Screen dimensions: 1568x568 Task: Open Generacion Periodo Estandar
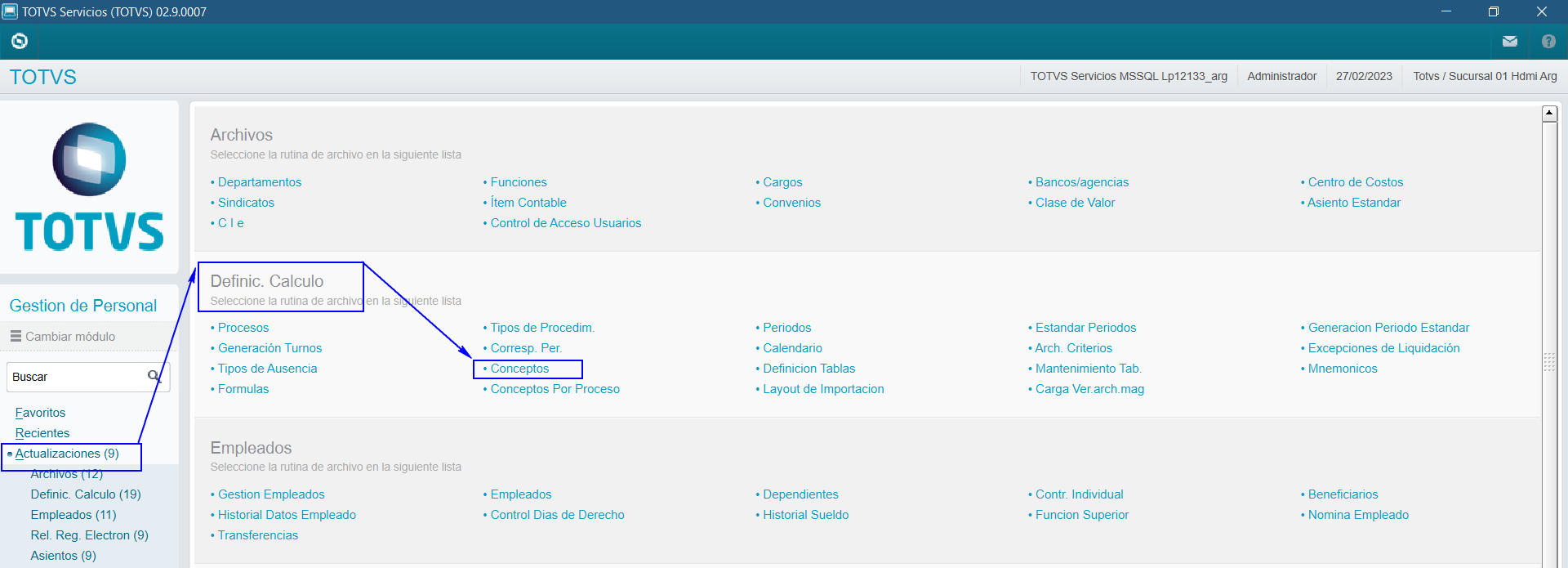(1388, 328)
